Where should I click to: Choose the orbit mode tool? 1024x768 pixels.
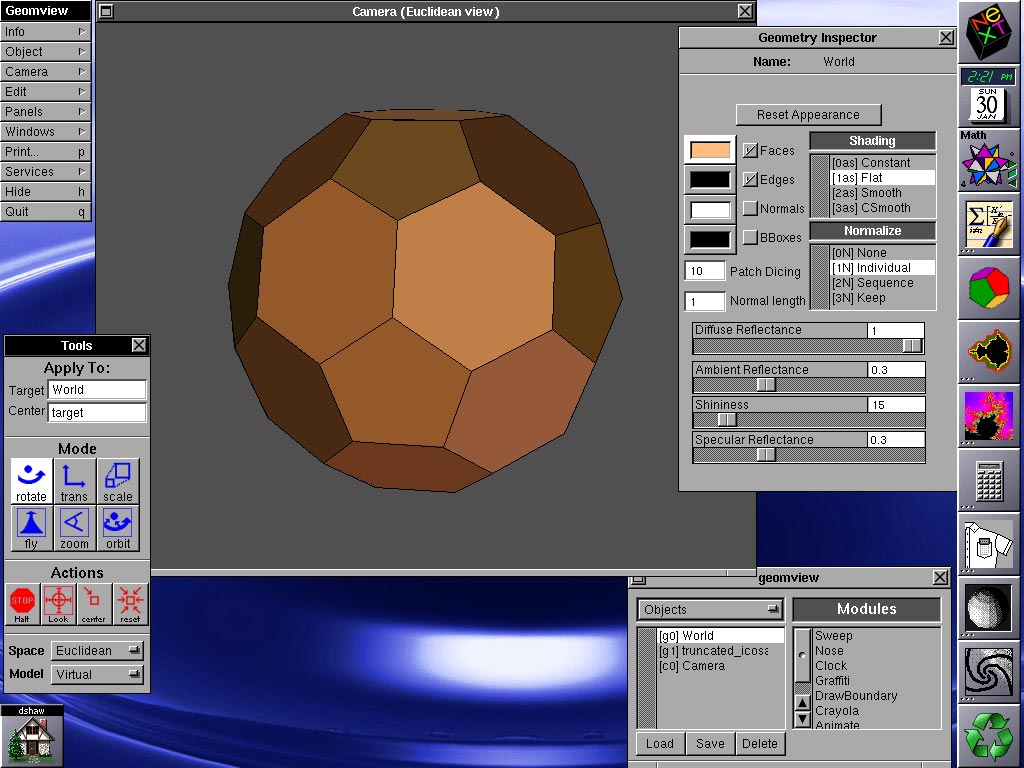pyautogui.click(x=118, y=528)
